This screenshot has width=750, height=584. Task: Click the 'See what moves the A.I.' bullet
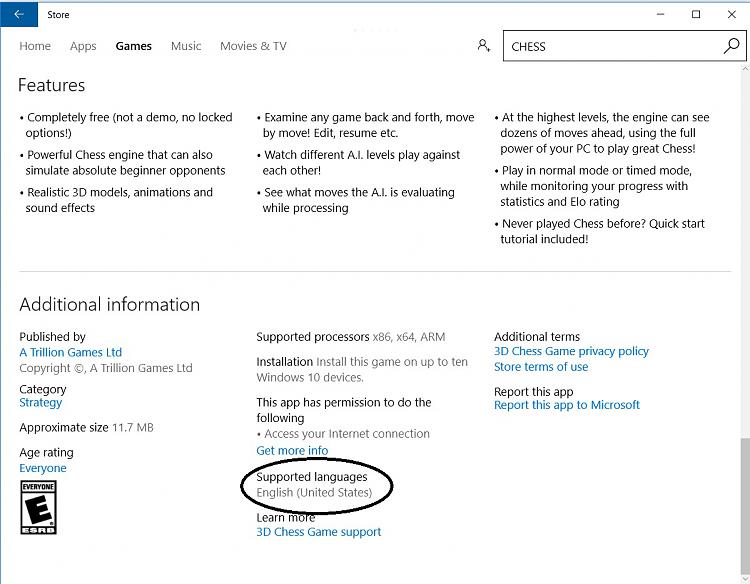click(x=355, y=200)
